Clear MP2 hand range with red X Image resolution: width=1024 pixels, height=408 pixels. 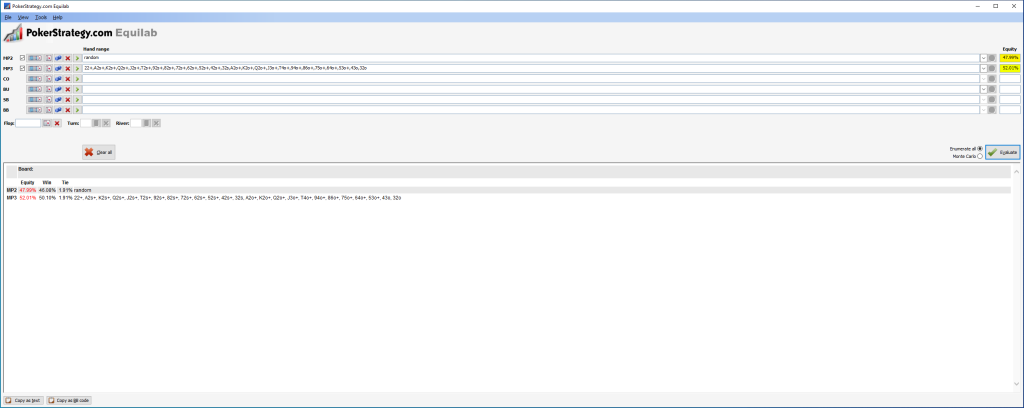click(x=67, y=58)
